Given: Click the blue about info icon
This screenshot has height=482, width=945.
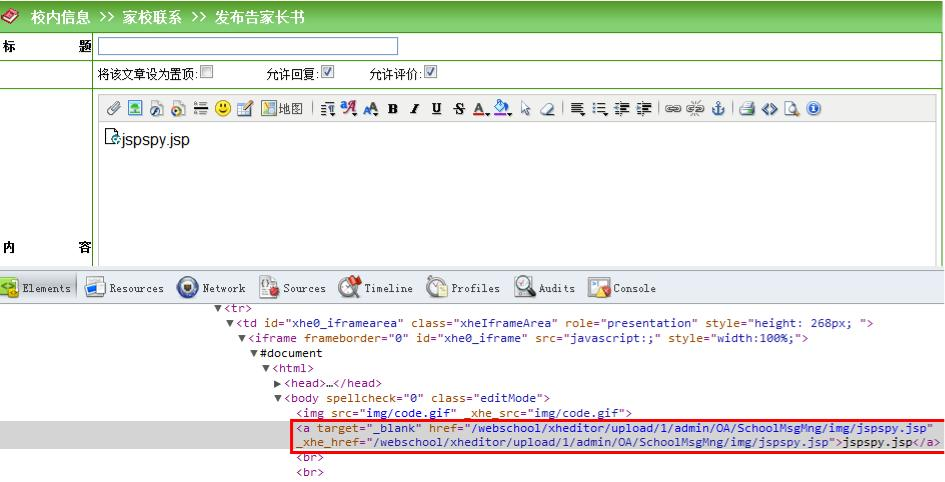Looking at the screenshot, I should (813, 108).
